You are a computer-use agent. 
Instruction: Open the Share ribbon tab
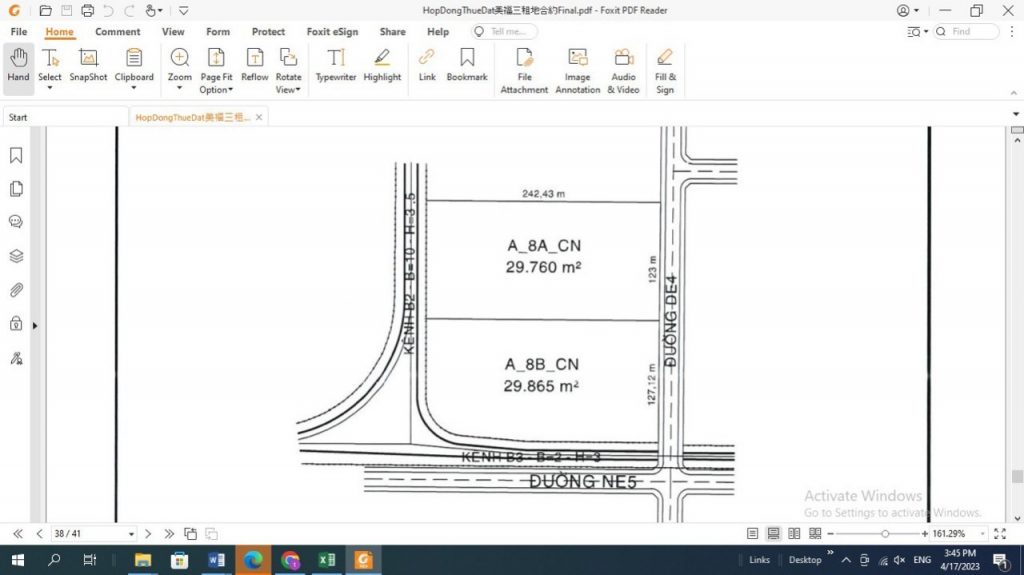(392, 31)
